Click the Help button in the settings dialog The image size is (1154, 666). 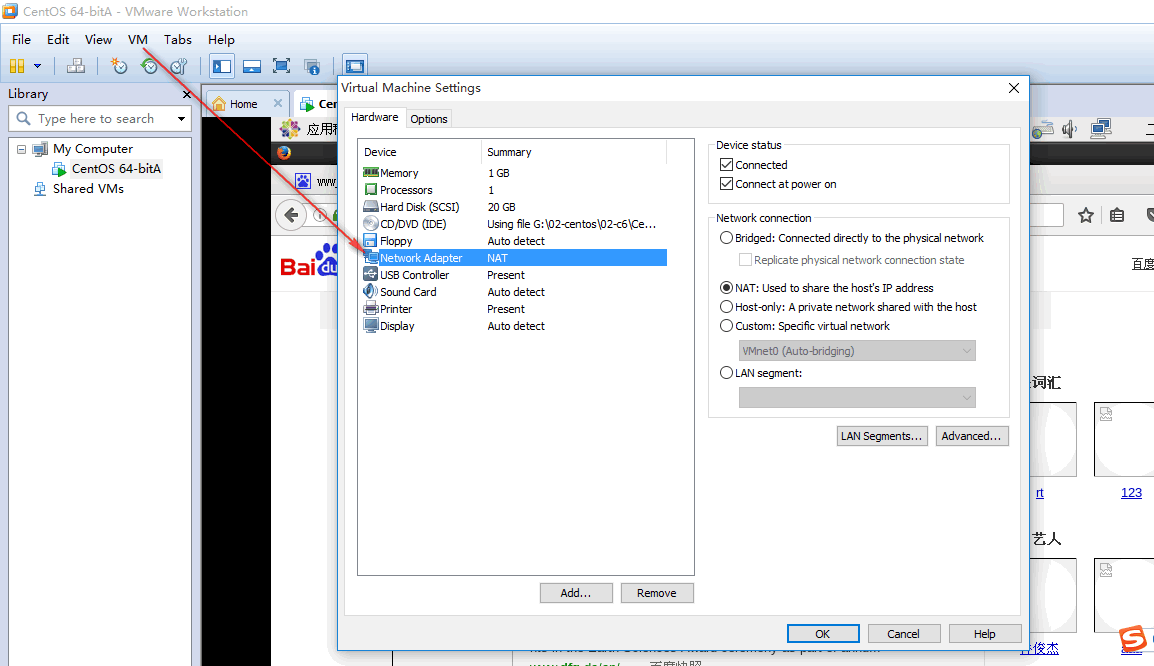(x=985, y=634)
